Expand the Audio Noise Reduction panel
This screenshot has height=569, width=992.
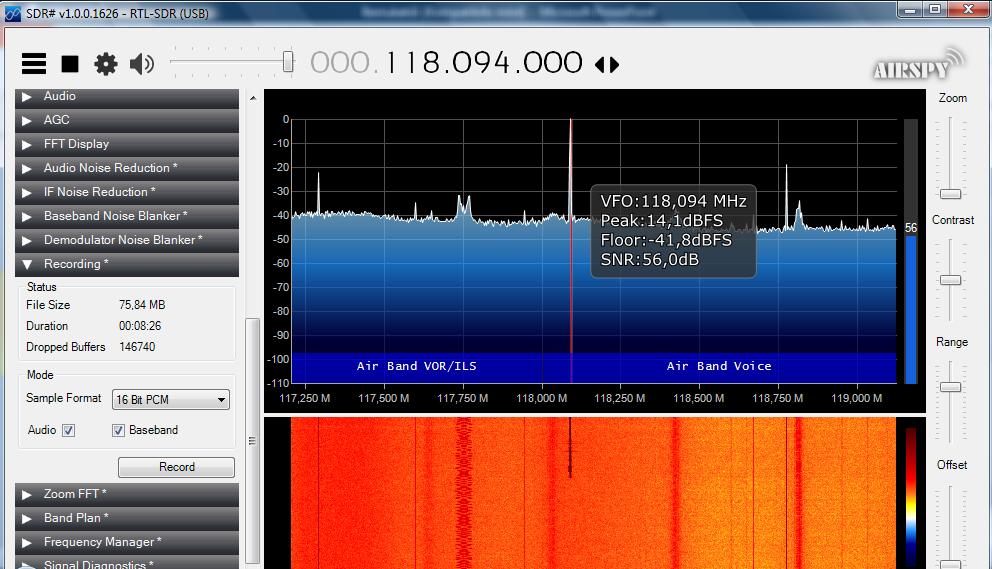point(127,168)
